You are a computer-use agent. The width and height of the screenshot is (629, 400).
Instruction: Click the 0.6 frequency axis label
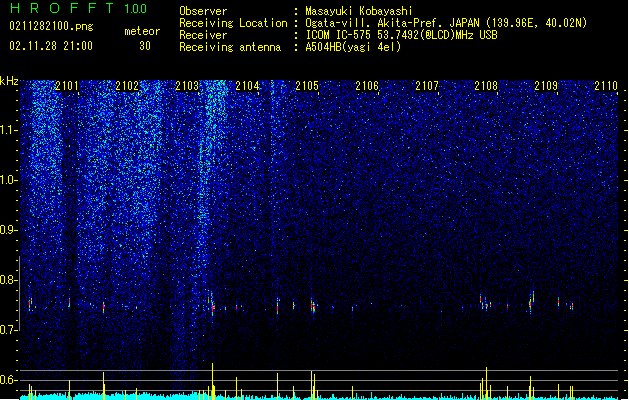coord(9,380)
